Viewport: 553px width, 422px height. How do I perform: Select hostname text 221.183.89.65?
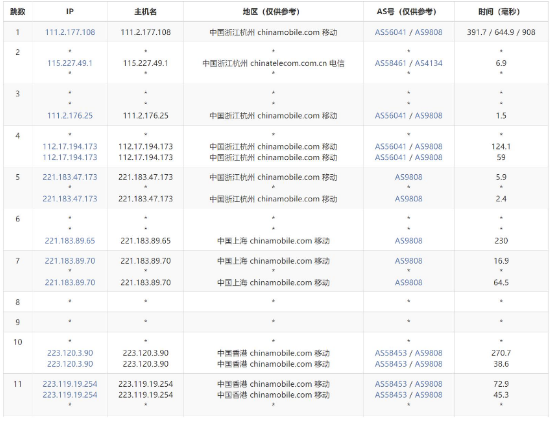coord(145,241)
